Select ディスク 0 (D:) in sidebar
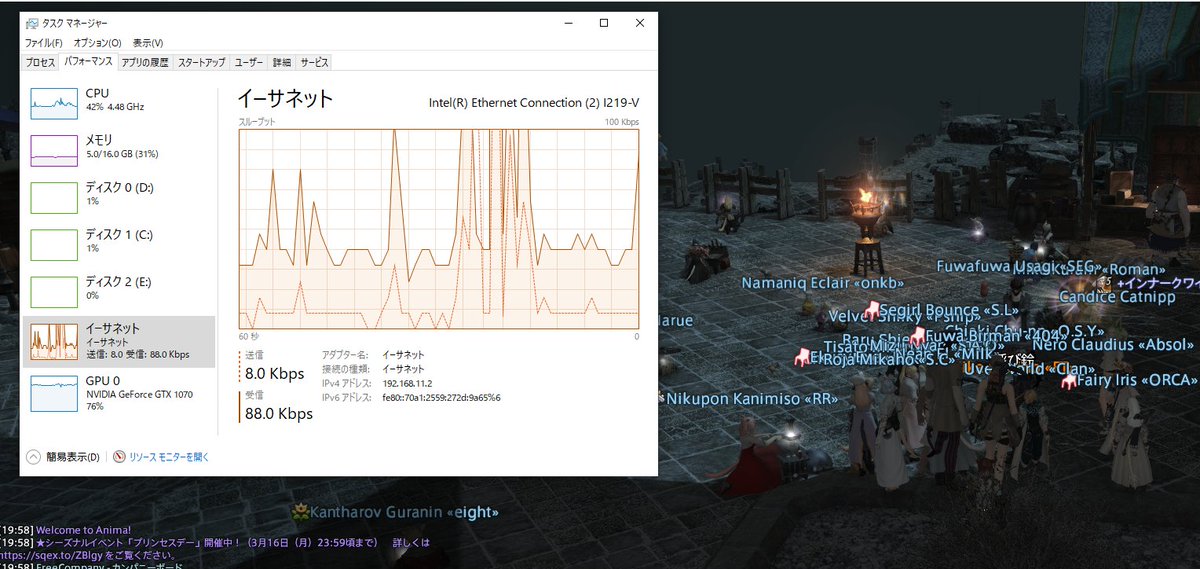Viewport: 1200px width, 569px height. 119,195
